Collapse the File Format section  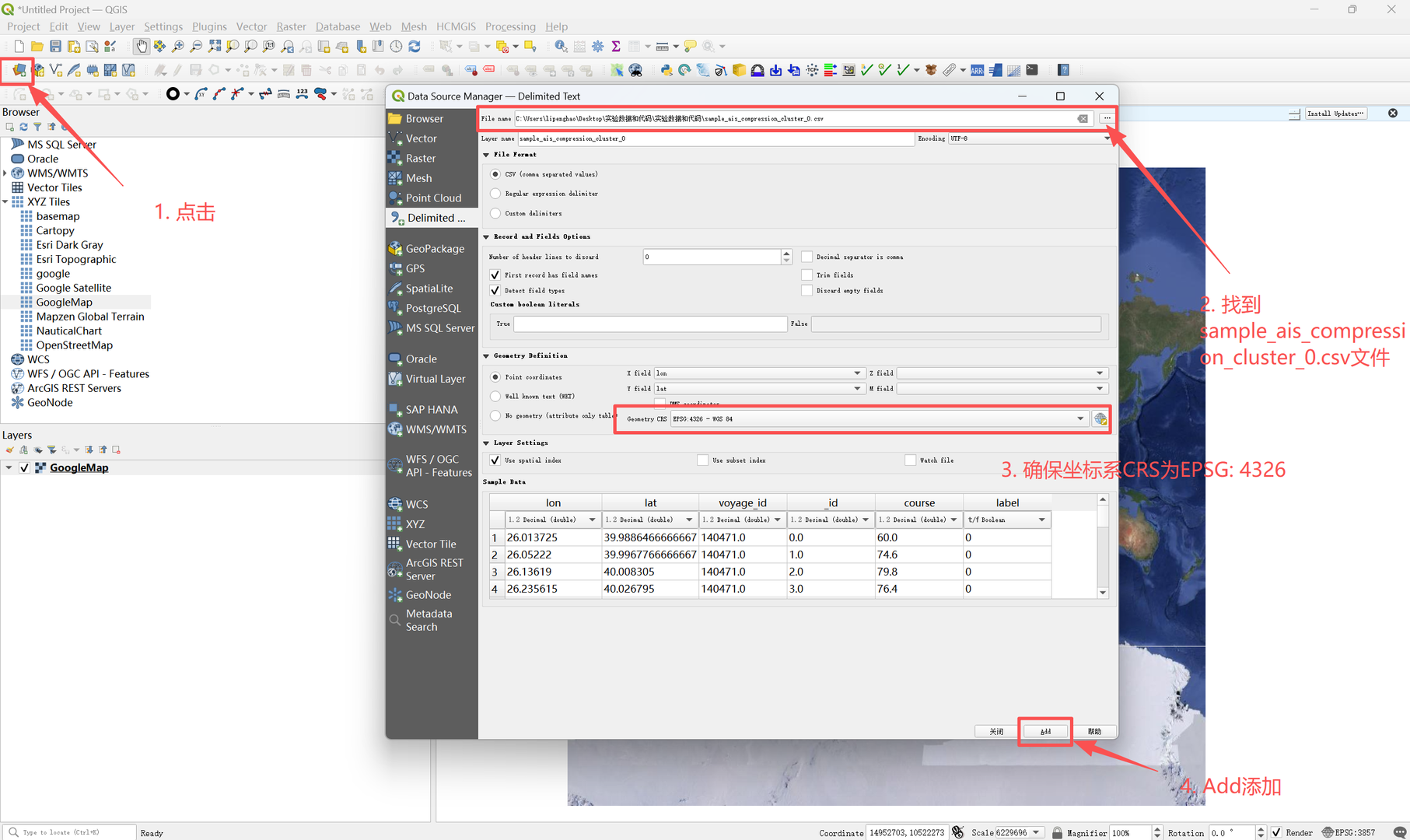pos(487,155)
